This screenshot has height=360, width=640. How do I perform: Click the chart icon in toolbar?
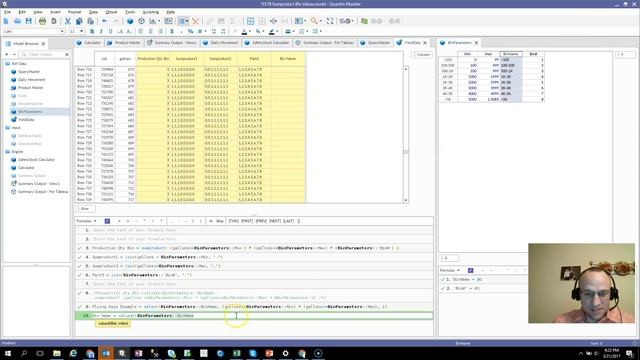[153, 21]
